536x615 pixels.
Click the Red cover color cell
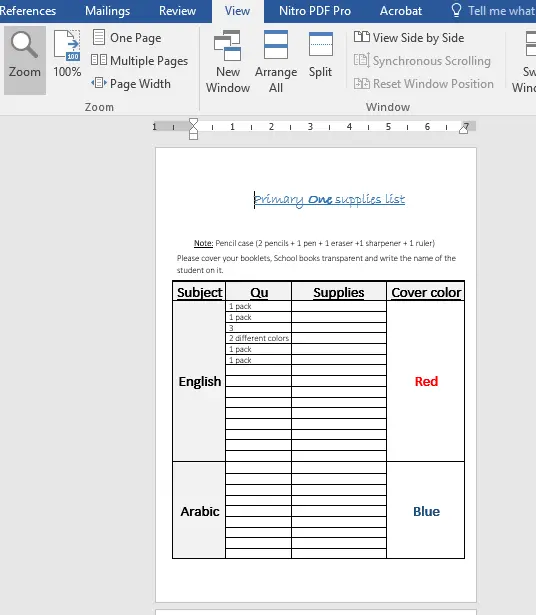pyautogui.click(x=426, y=381)
